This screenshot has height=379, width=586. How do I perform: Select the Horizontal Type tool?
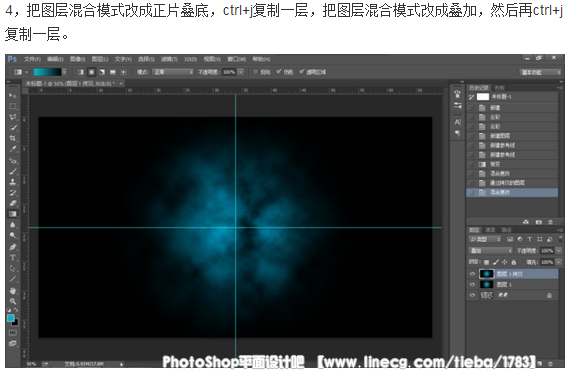(x=13, y=258)
